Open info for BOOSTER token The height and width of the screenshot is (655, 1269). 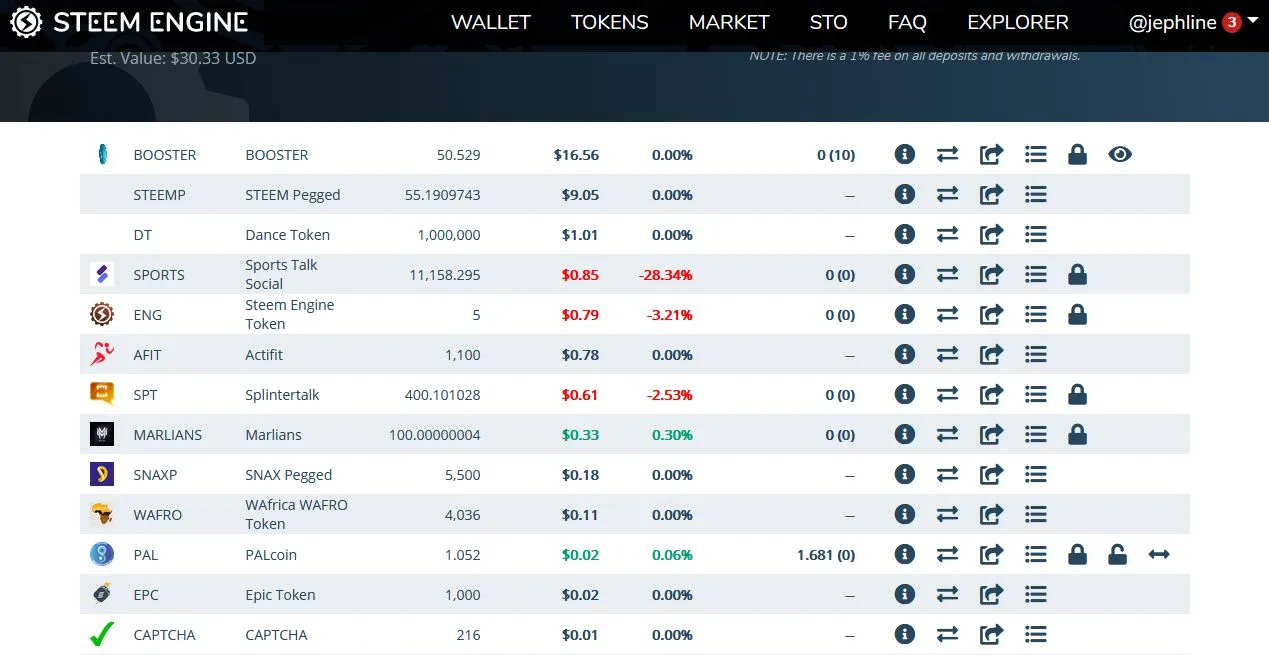coord(905,154)
